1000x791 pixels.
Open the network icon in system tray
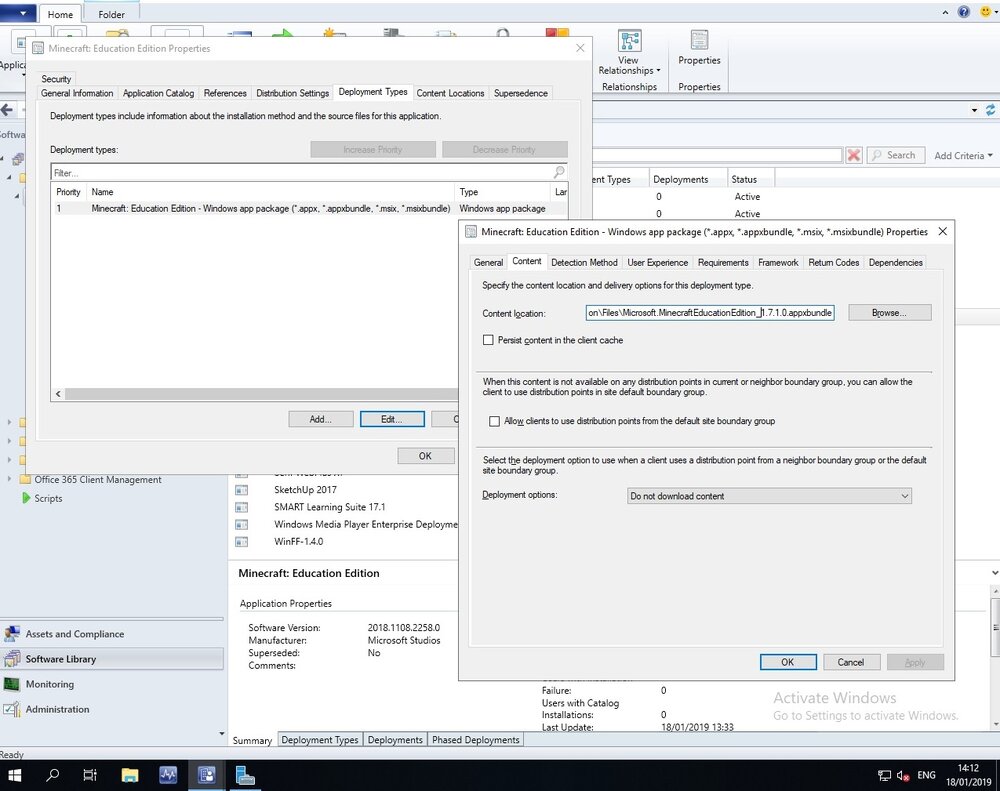point(884,776)
